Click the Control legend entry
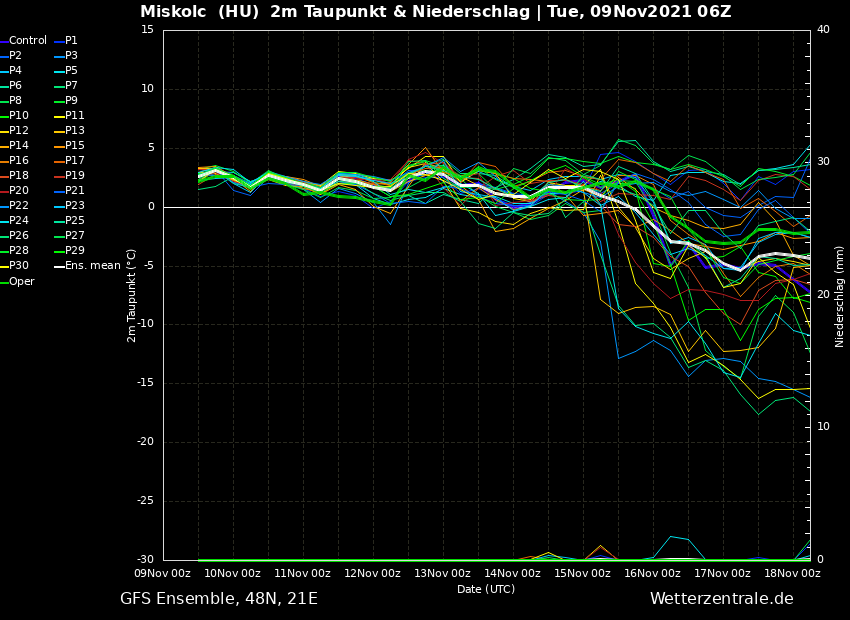The width and height of the screenshot is (850, 620). coord(28,41)
